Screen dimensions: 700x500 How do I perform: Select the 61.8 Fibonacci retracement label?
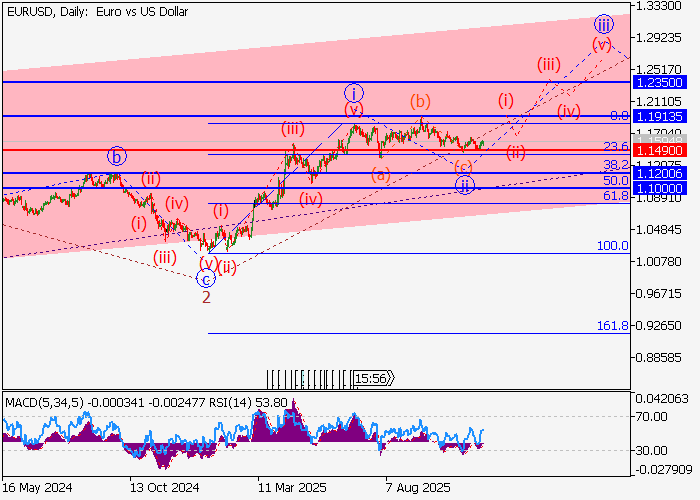615,196
